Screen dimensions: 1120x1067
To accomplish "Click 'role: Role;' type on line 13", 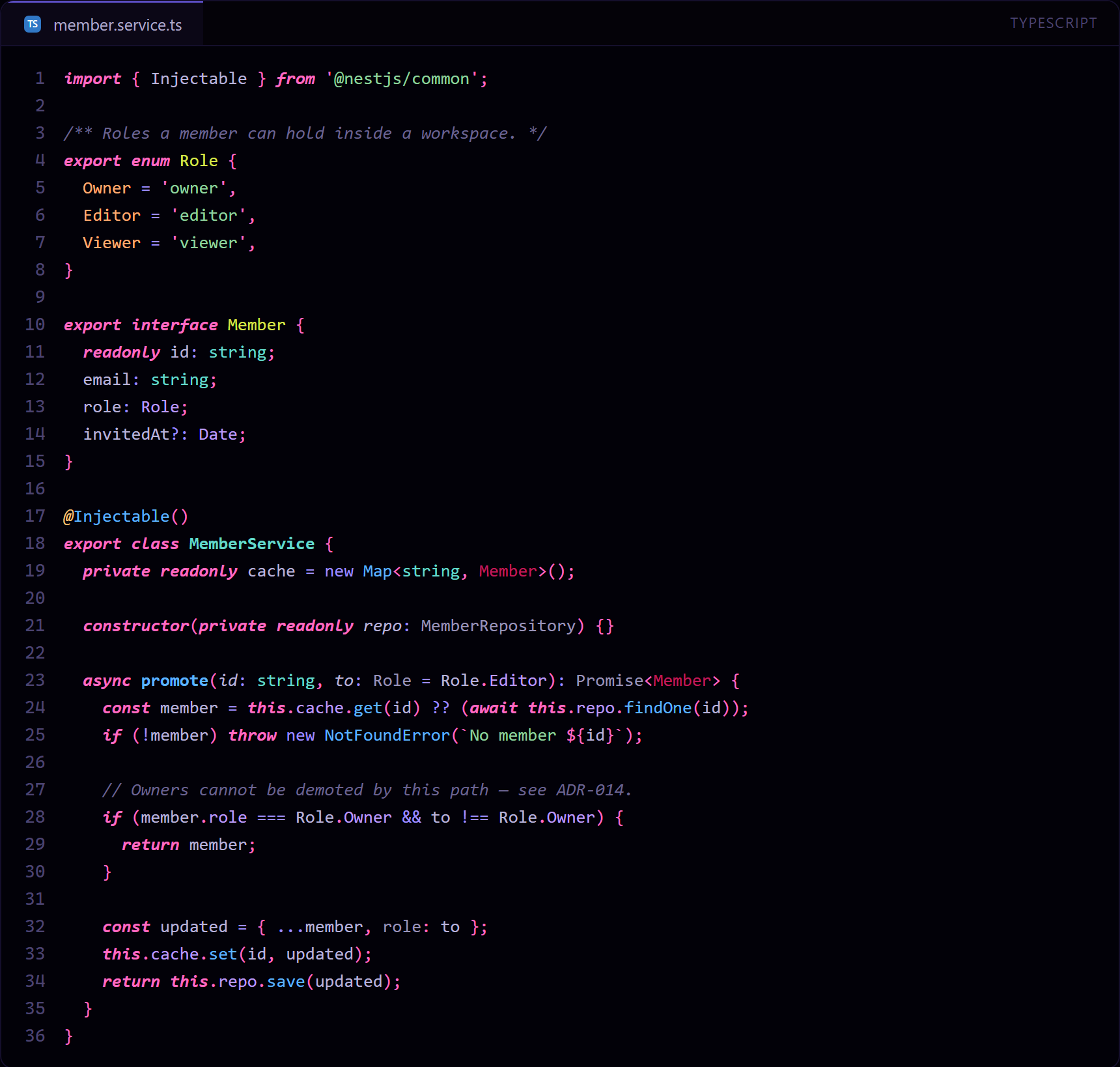I will [135, 407].
